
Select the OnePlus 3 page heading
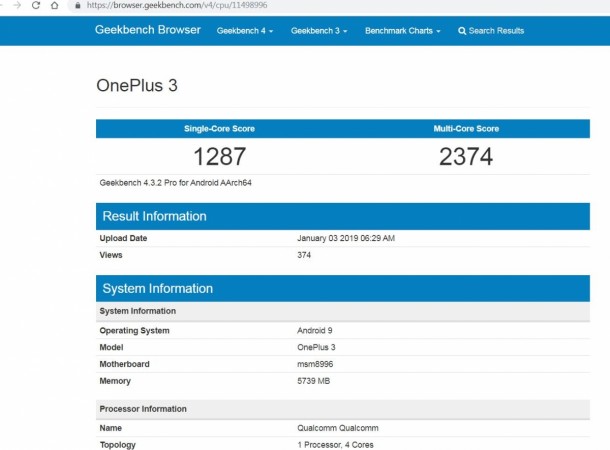137,86
